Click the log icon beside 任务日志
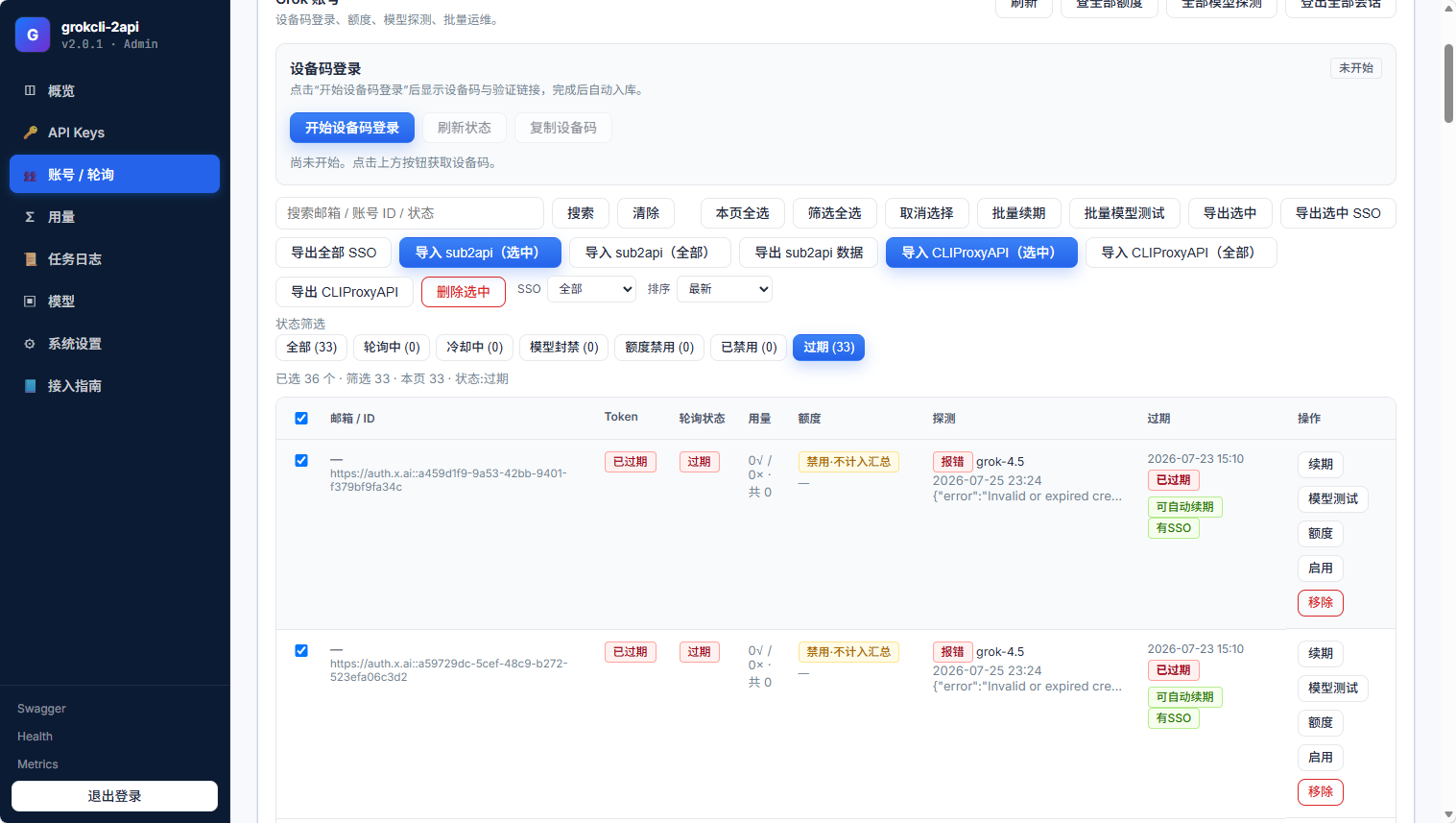The width and height of the screenshot is (1456, 823). click(30, 259)
